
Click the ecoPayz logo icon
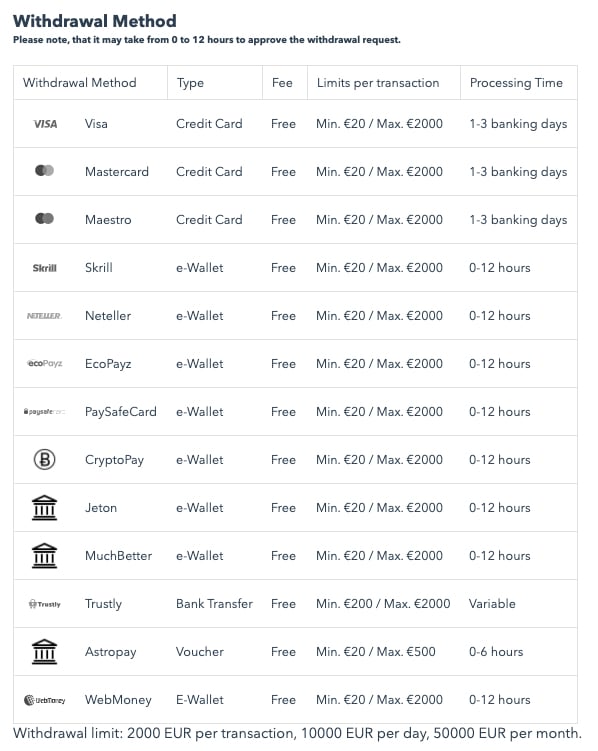pyautogui.click(x=45, y=364)
